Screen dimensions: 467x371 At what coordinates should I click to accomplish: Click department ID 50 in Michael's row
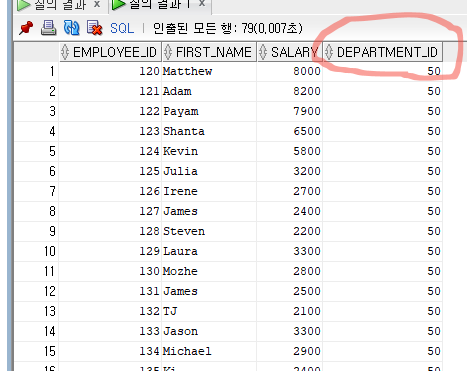tap(382, 351)
